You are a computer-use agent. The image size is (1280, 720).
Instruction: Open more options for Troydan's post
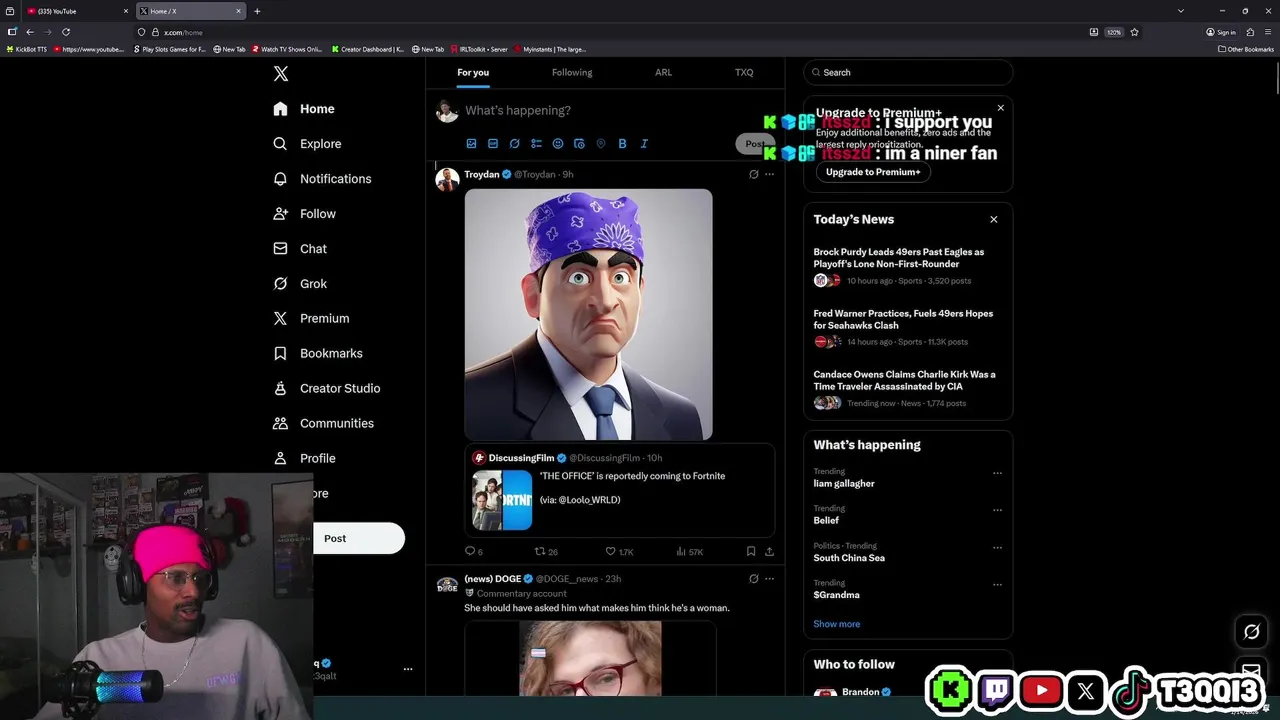click(x=769, y=174)
